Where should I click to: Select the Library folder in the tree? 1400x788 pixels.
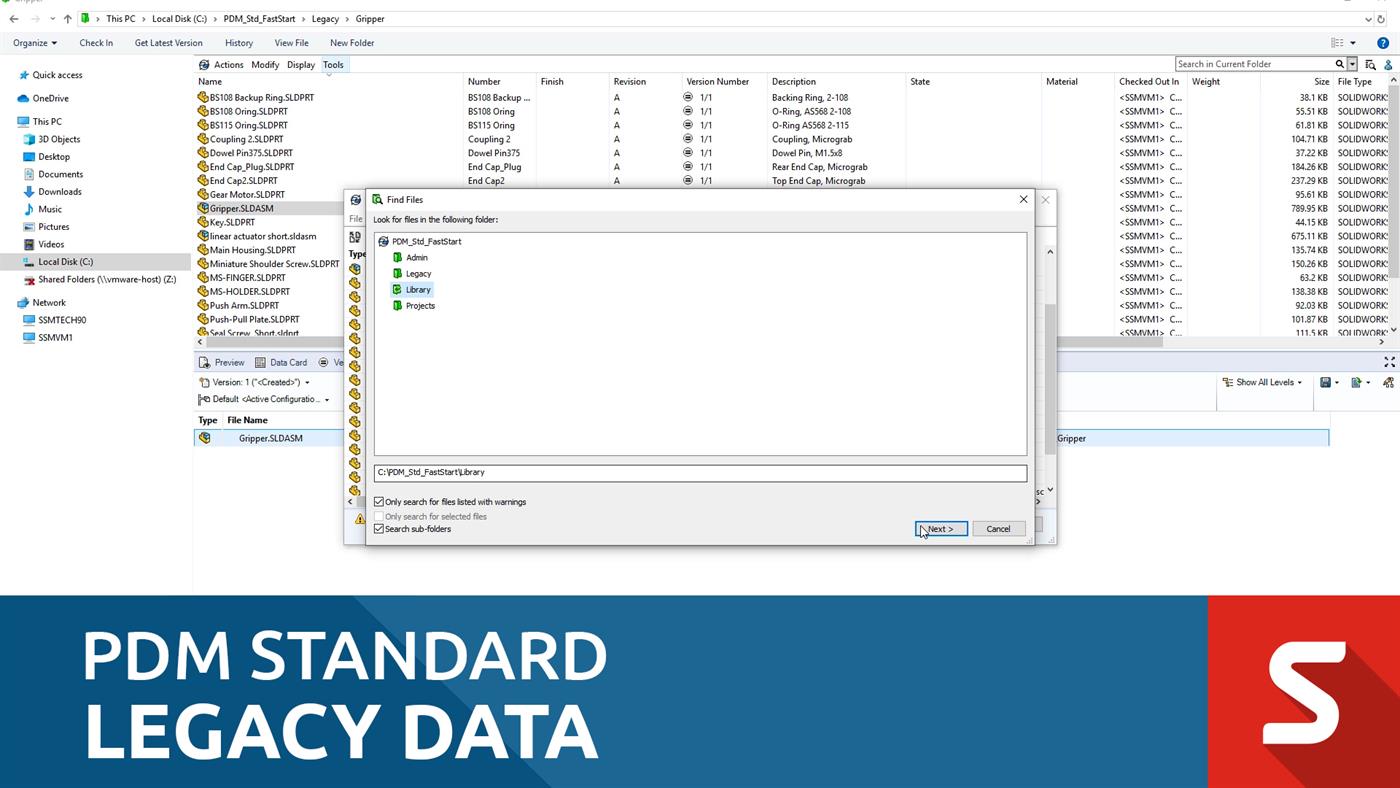click(418, 290)
